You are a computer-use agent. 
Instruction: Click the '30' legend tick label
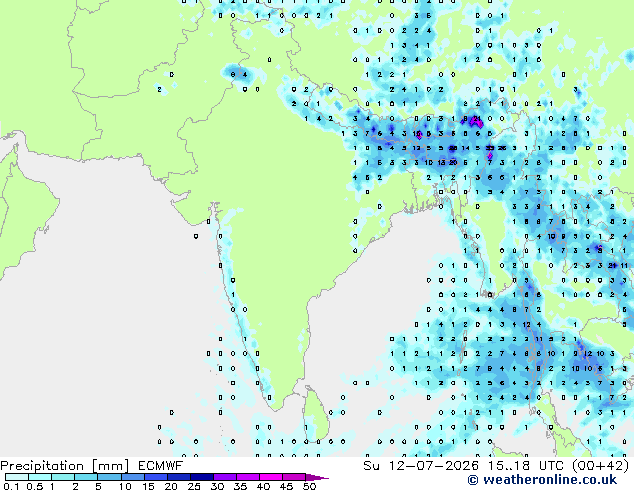[x=218, y=486]
